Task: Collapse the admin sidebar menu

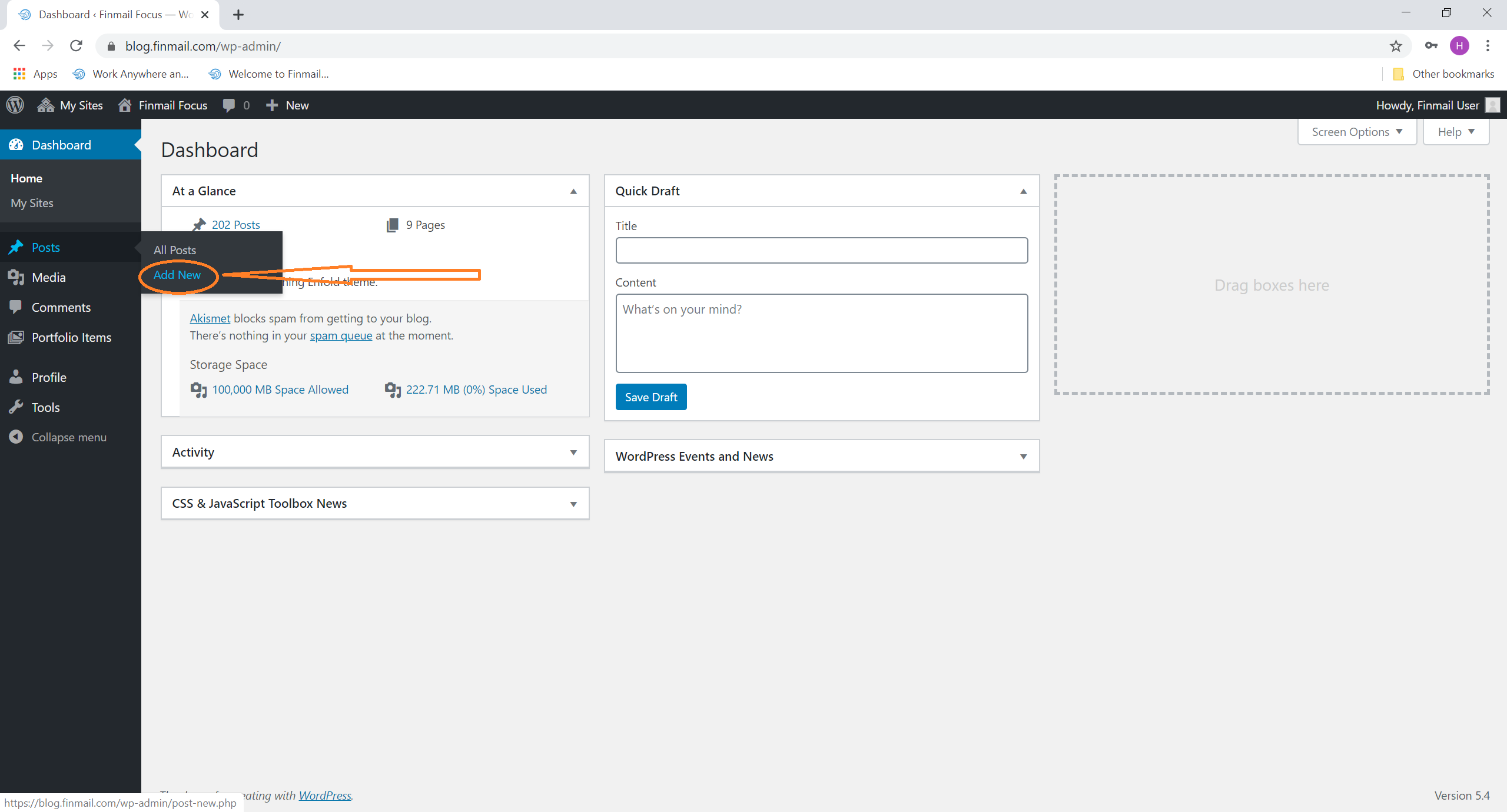Action: (x=71, y=437)
